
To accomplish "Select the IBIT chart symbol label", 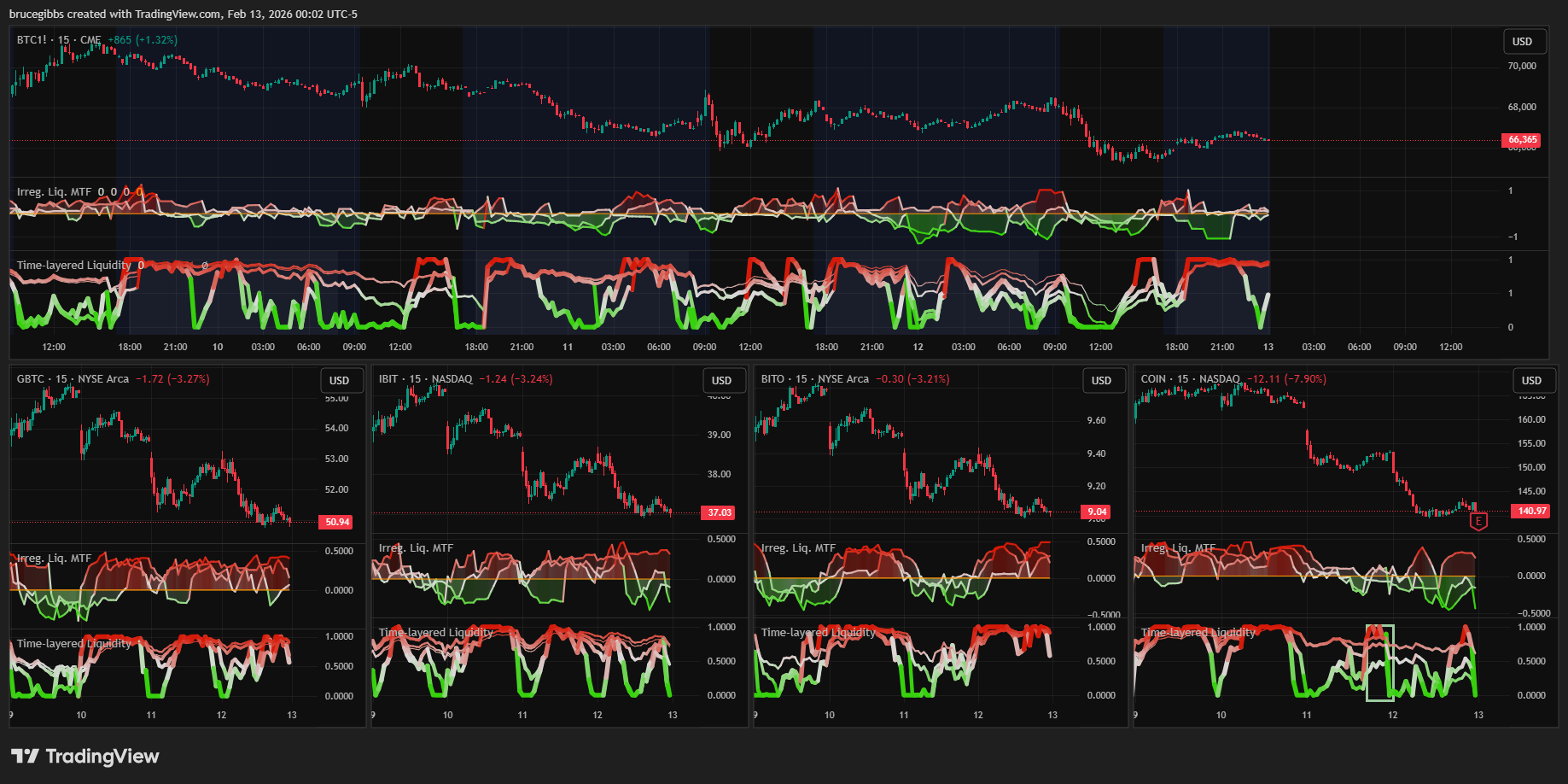I will [x=388, y=379].
